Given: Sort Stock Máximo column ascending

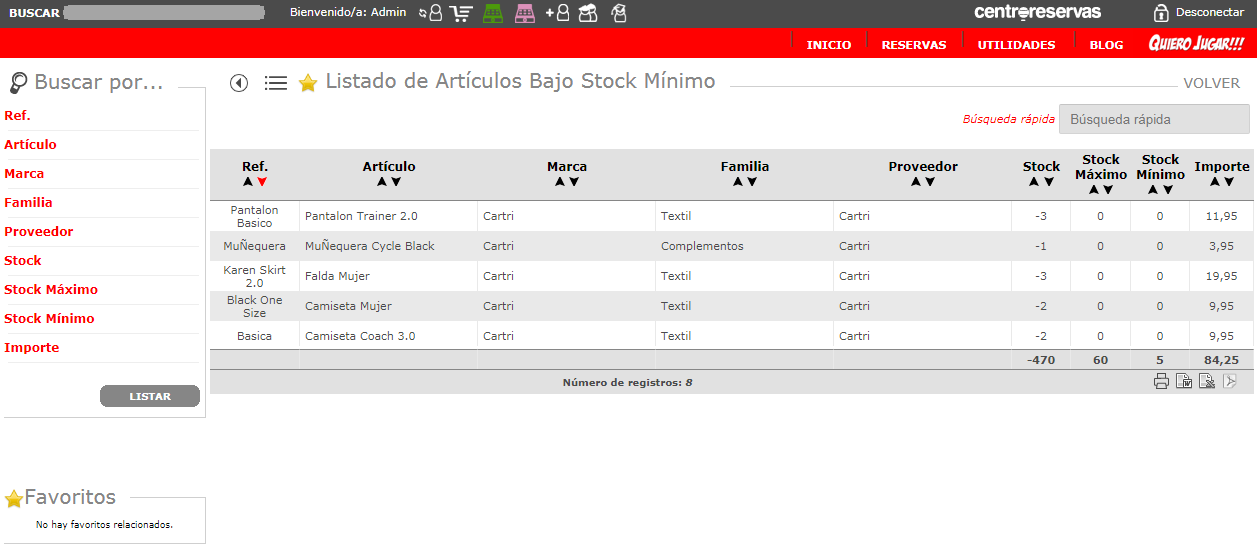Looking at the screenshot, I should point(1094,189).
